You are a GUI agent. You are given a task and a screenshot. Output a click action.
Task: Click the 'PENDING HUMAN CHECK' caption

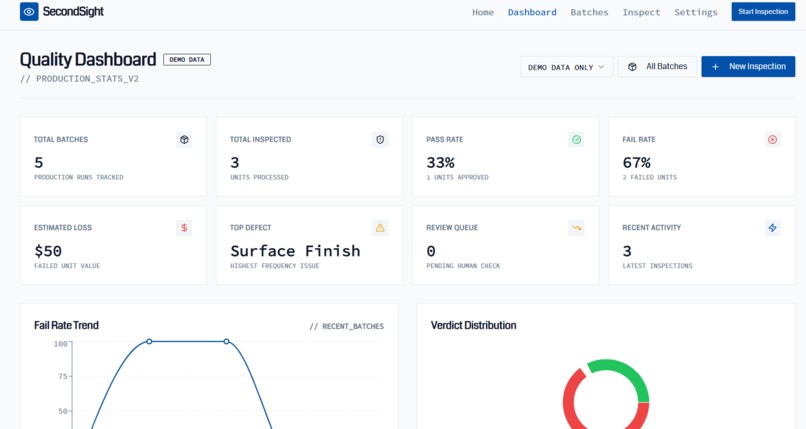[x=463, y=266]
